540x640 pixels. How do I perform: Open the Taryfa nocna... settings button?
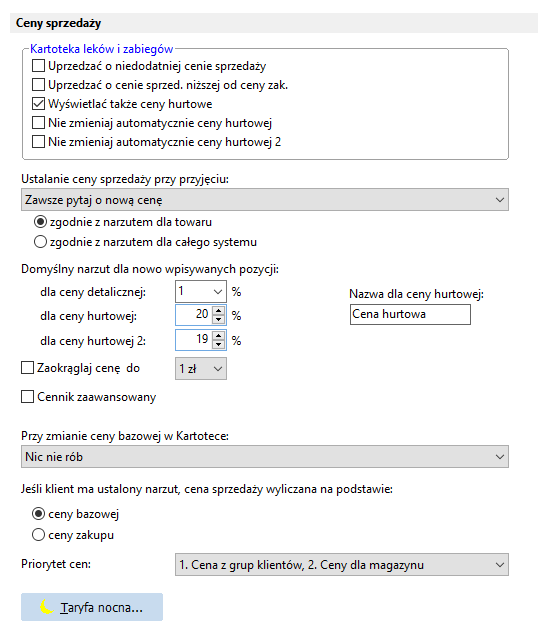coord(92,607)
